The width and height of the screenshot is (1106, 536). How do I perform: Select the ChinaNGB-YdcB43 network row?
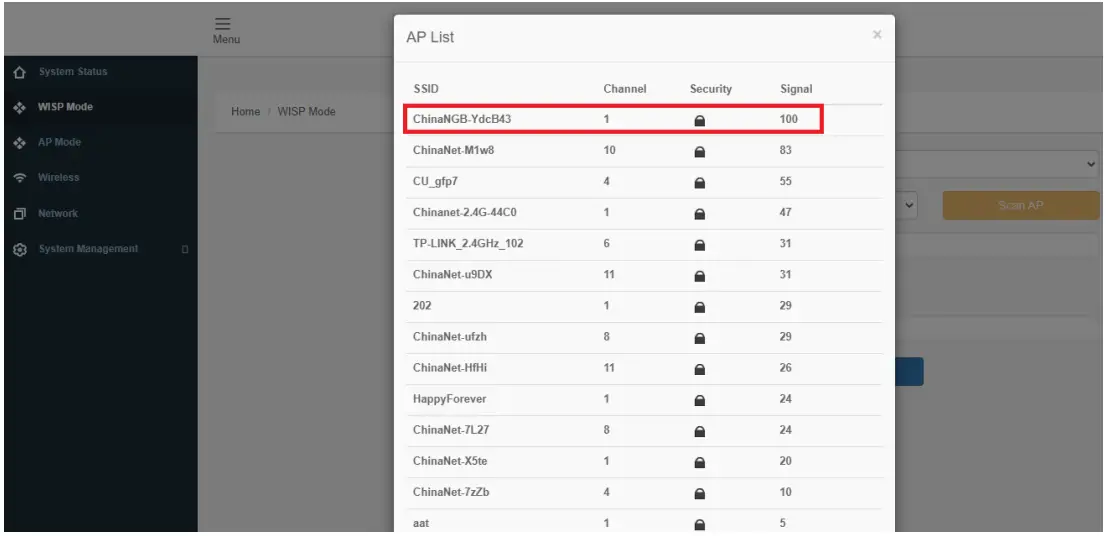(x=612, y=119)
